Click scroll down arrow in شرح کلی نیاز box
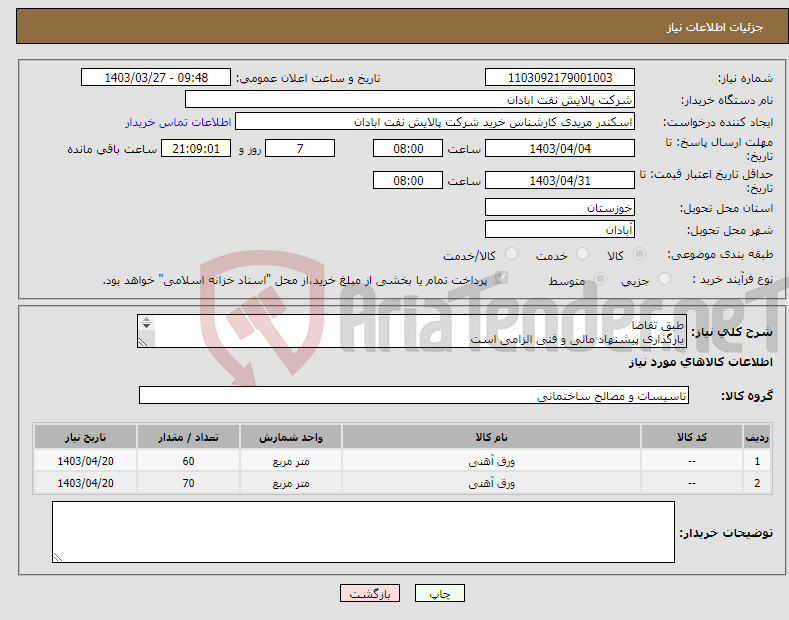789x620 pixels. [146, 326]
